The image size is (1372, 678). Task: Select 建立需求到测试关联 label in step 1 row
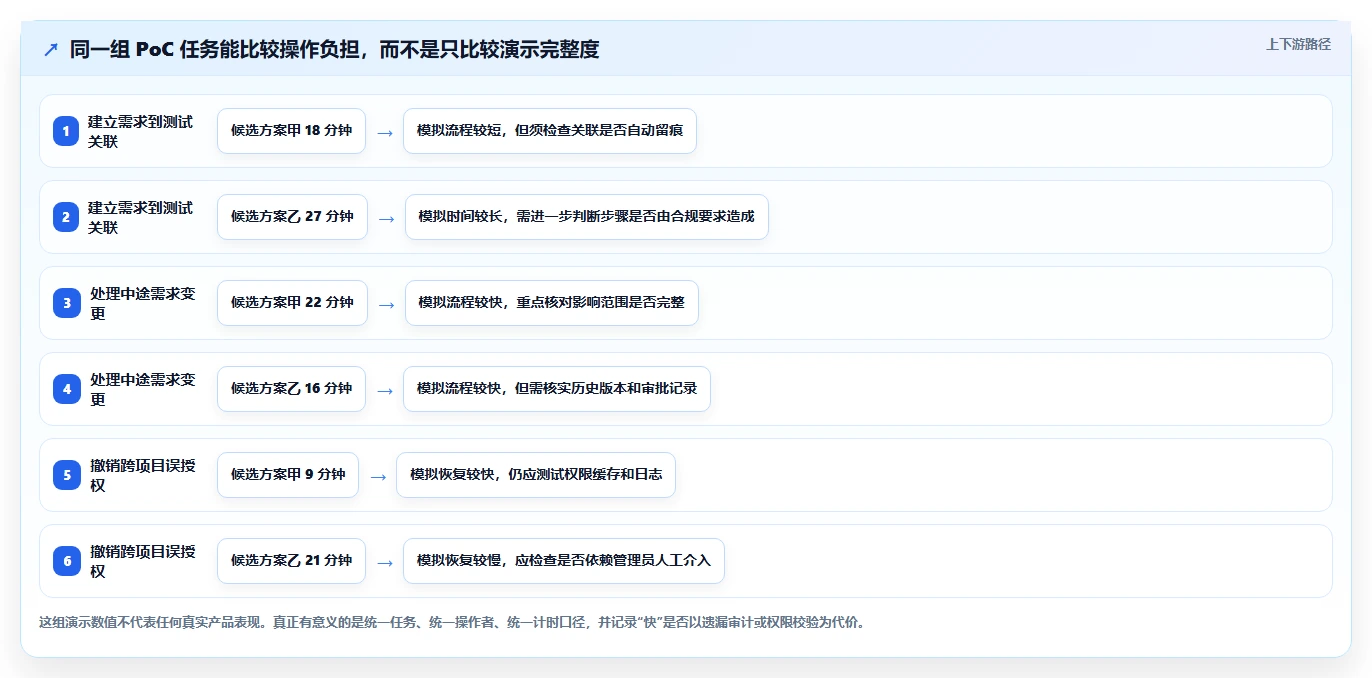pyautogui.click(x=140, y=131)
